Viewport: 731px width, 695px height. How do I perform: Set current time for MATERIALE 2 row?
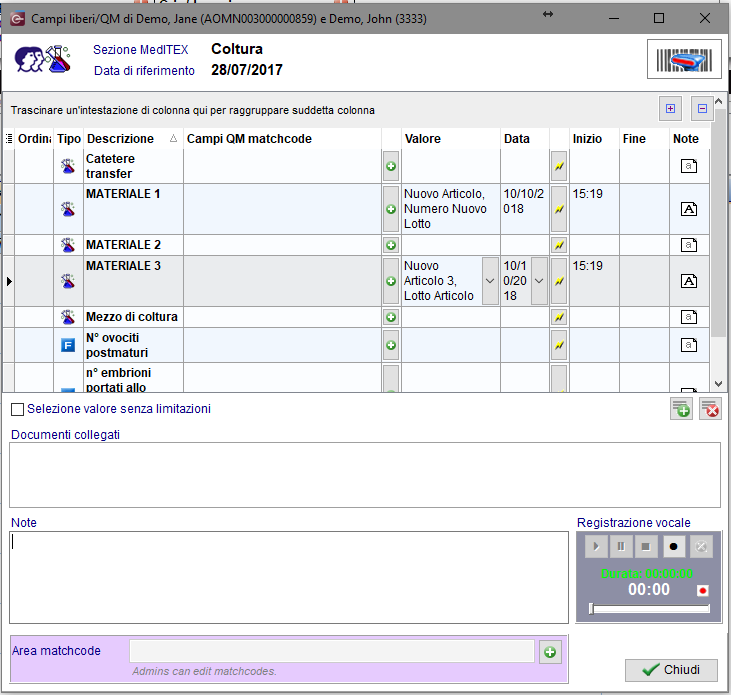[x=559, y=245]
